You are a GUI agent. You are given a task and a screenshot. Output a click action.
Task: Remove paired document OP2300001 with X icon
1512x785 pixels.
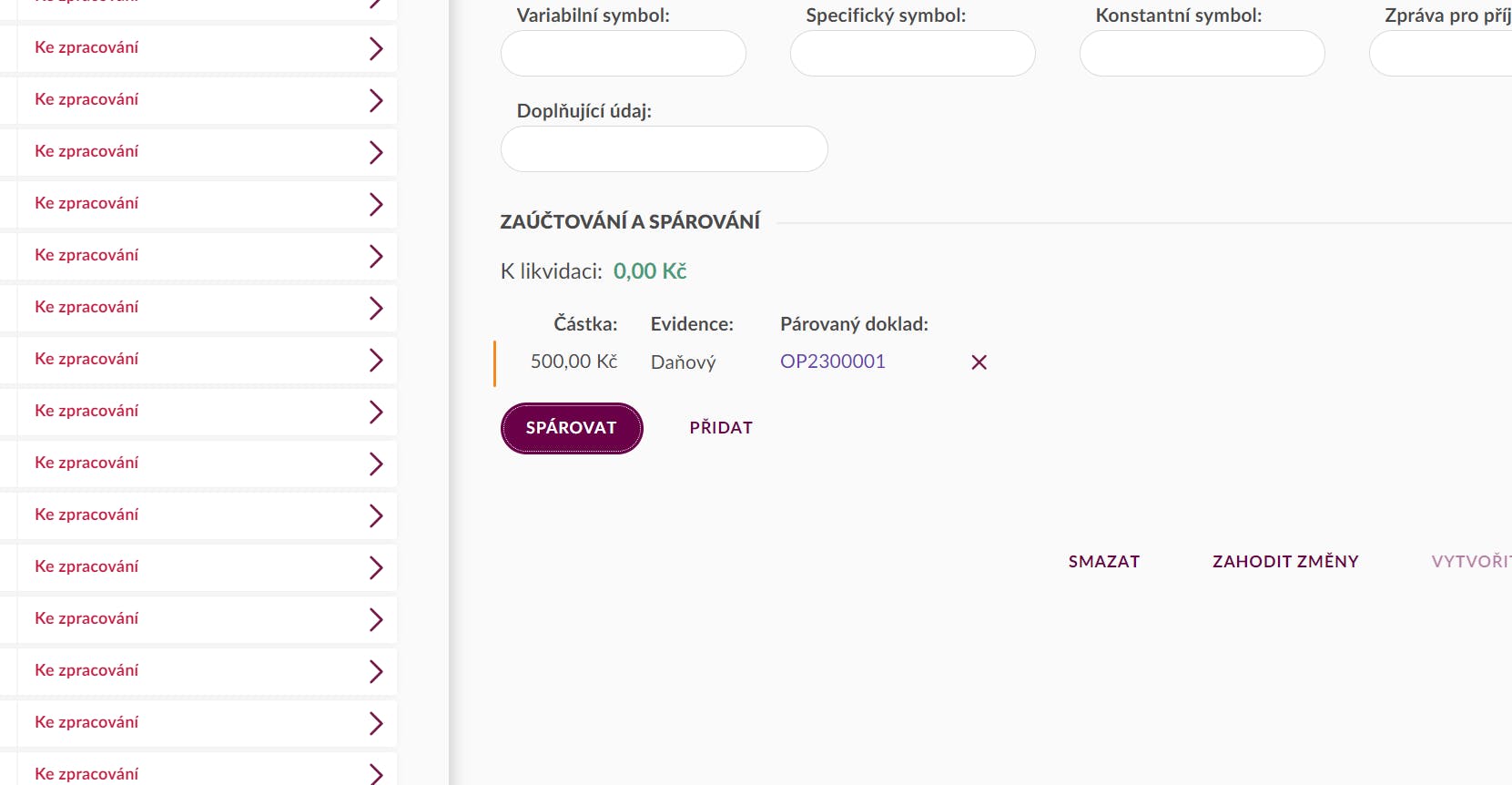(979, 362)
